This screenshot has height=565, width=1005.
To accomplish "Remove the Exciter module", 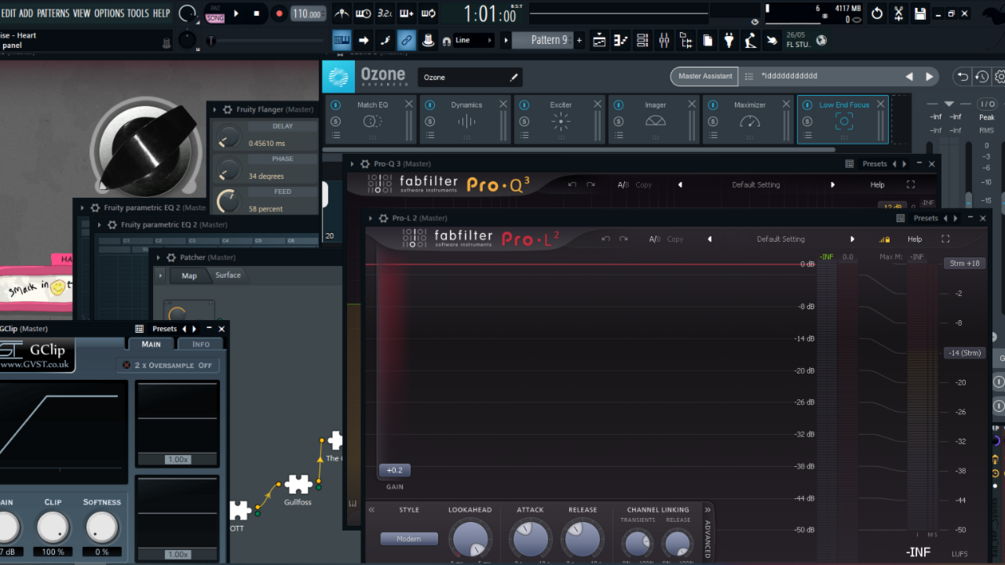I will pyautogui.click(x=597, y=104).
